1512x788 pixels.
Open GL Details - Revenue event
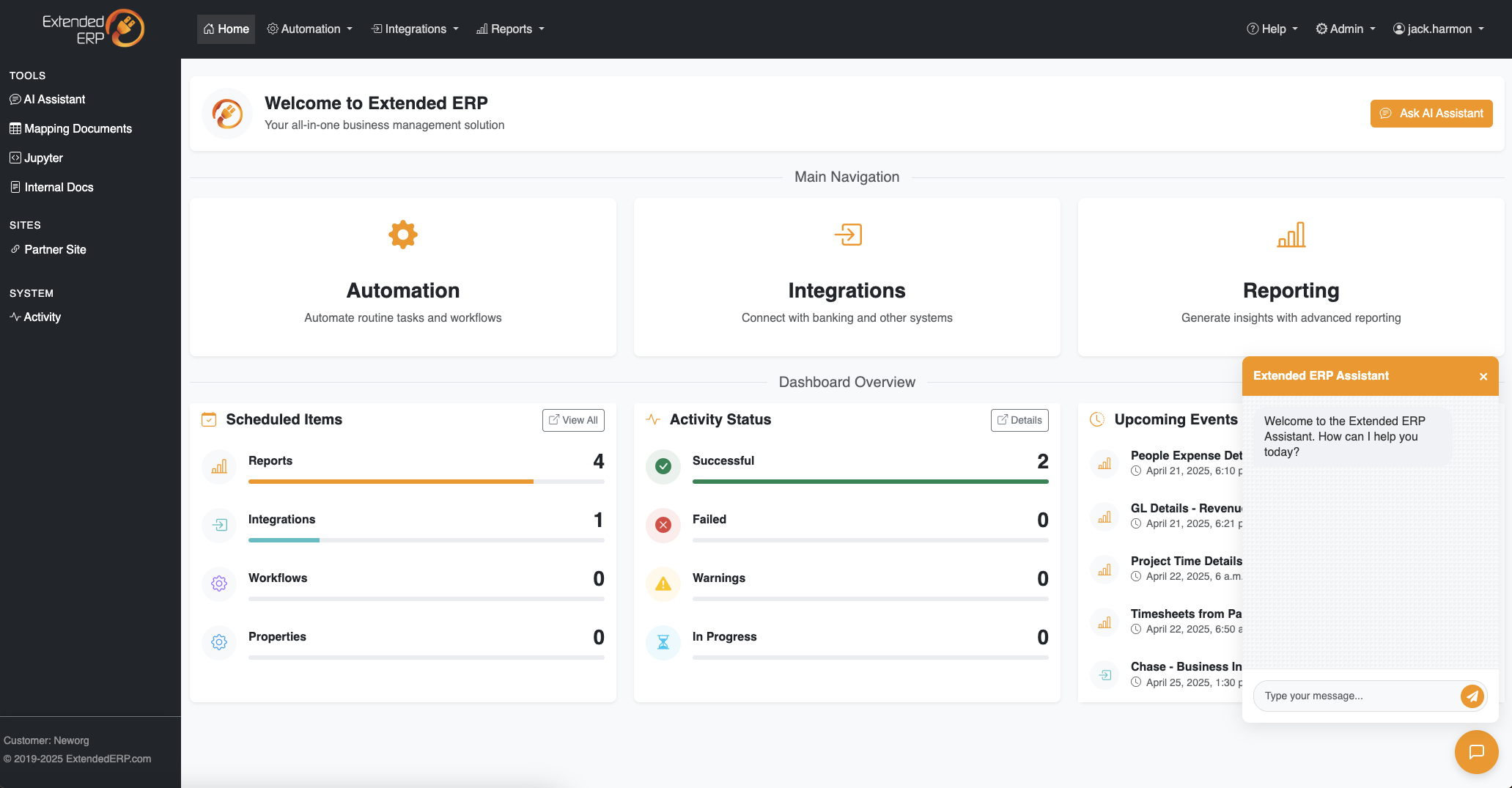pos(1186,508)
